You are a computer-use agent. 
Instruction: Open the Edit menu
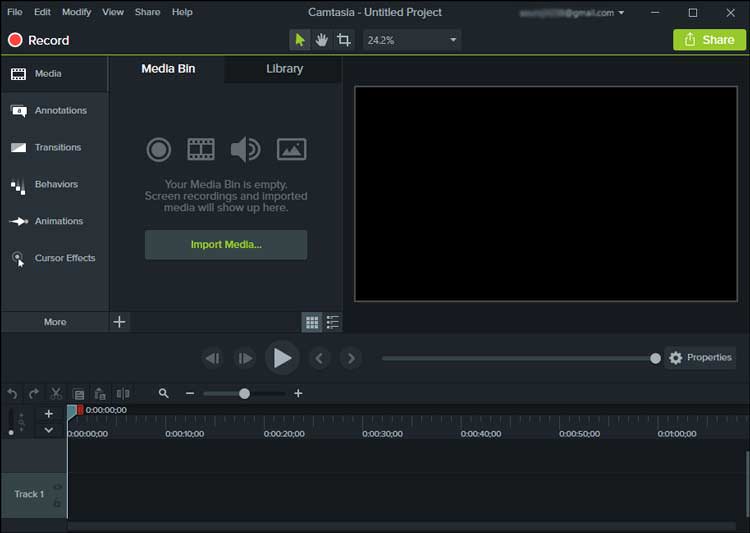pyautogui.click(x=42, y=12)
